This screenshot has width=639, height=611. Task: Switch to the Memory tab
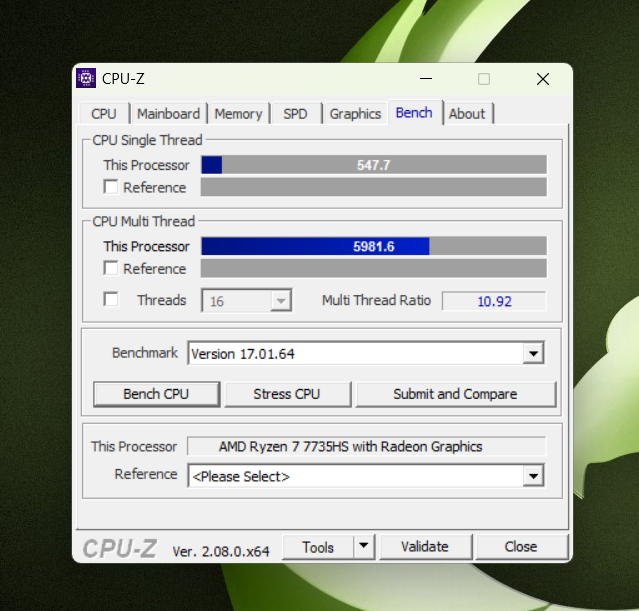pos(238,114)
